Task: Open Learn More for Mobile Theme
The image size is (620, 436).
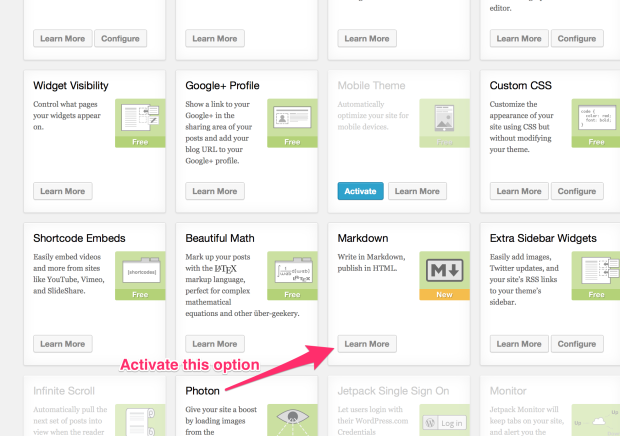Action: tap(417, 191)
